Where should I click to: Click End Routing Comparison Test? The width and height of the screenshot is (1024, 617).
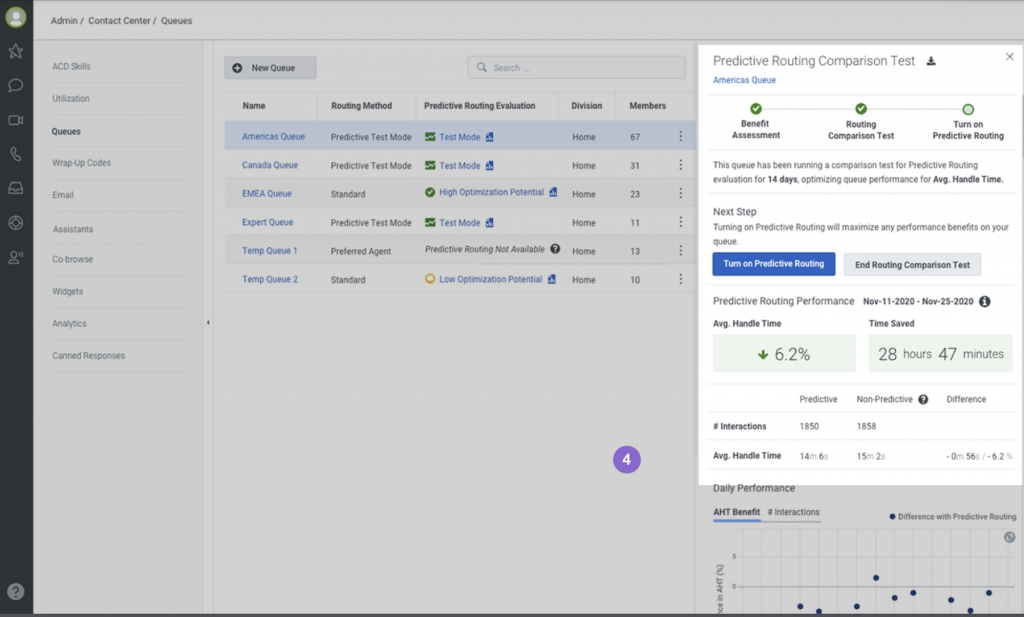coord(911,263)
